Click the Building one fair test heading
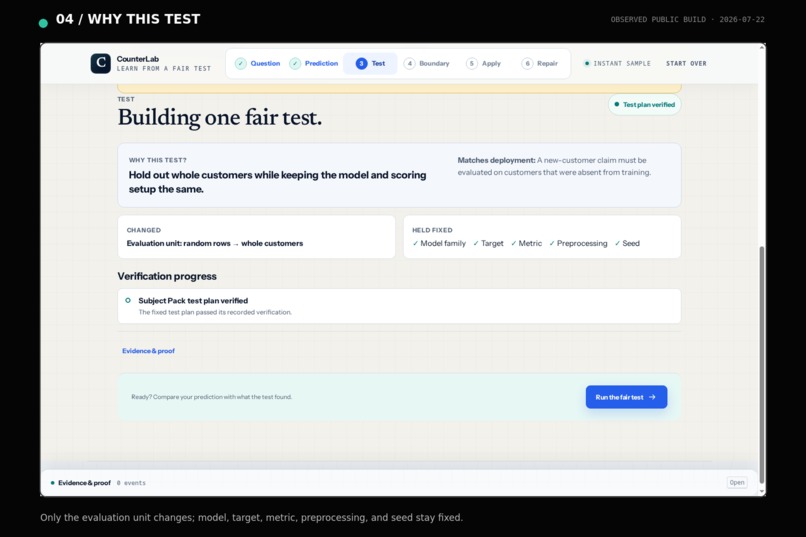 [x=219, y=118]
